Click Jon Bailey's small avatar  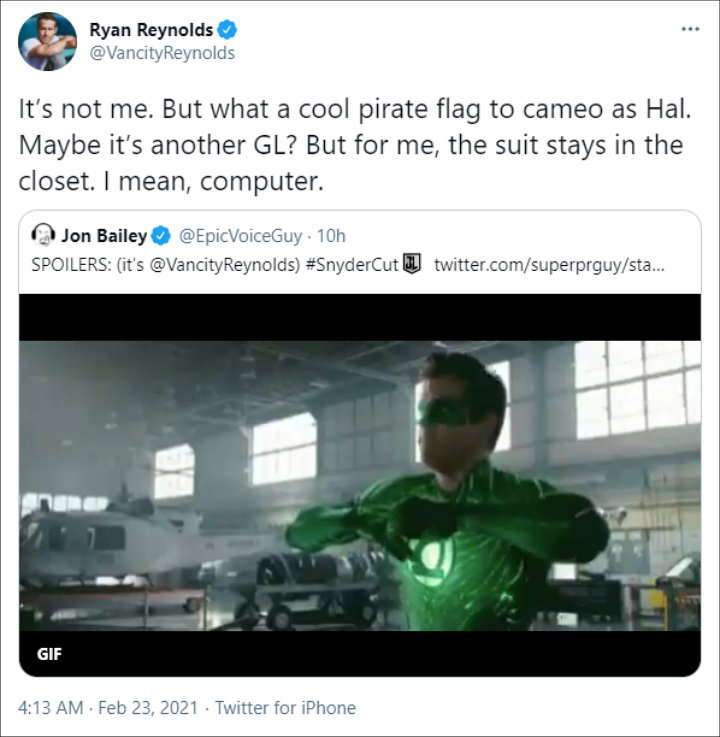pos(43,235)
